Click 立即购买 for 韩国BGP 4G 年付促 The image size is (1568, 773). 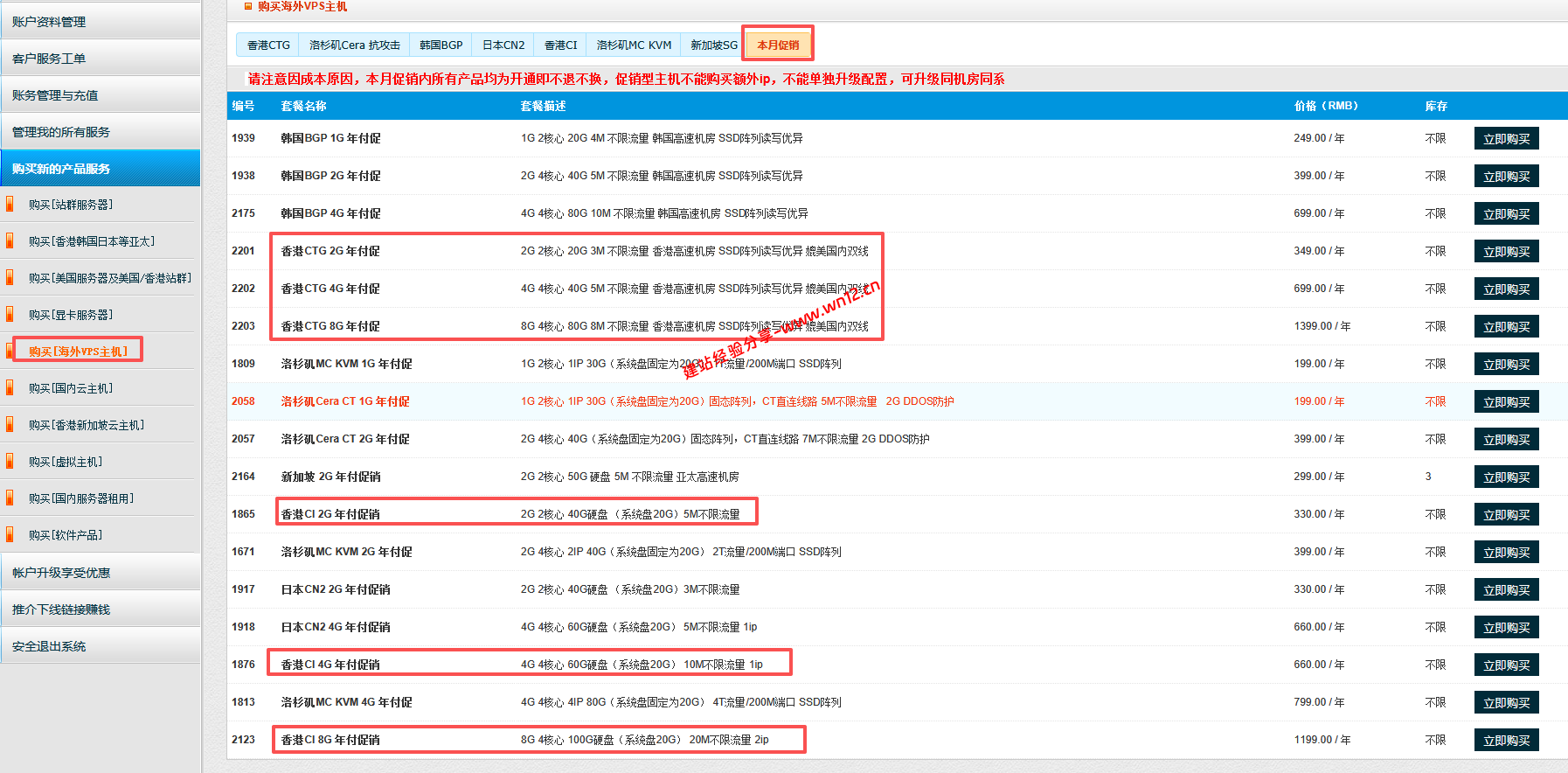(x=1506, y=214)
